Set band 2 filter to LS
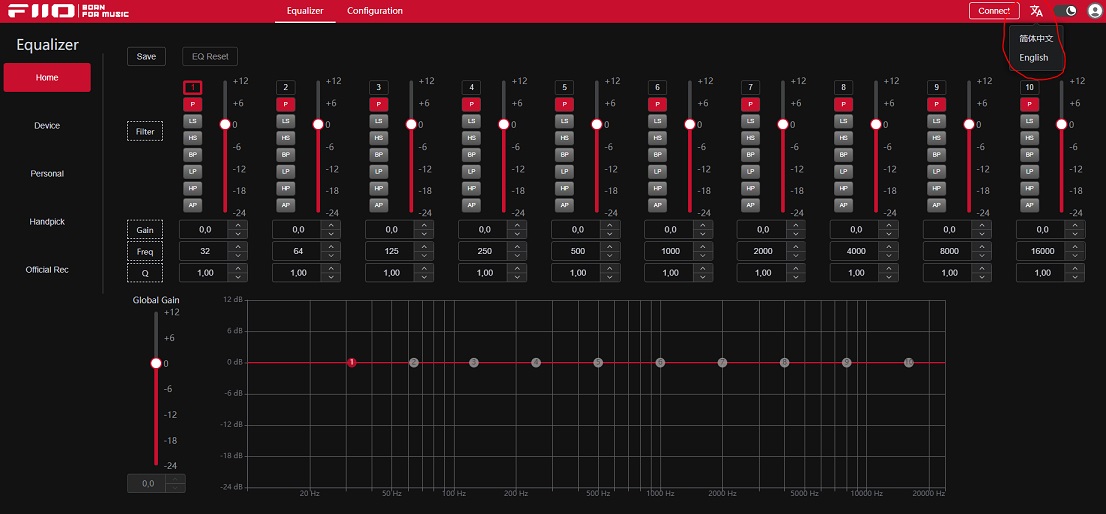 coord(285,121)
